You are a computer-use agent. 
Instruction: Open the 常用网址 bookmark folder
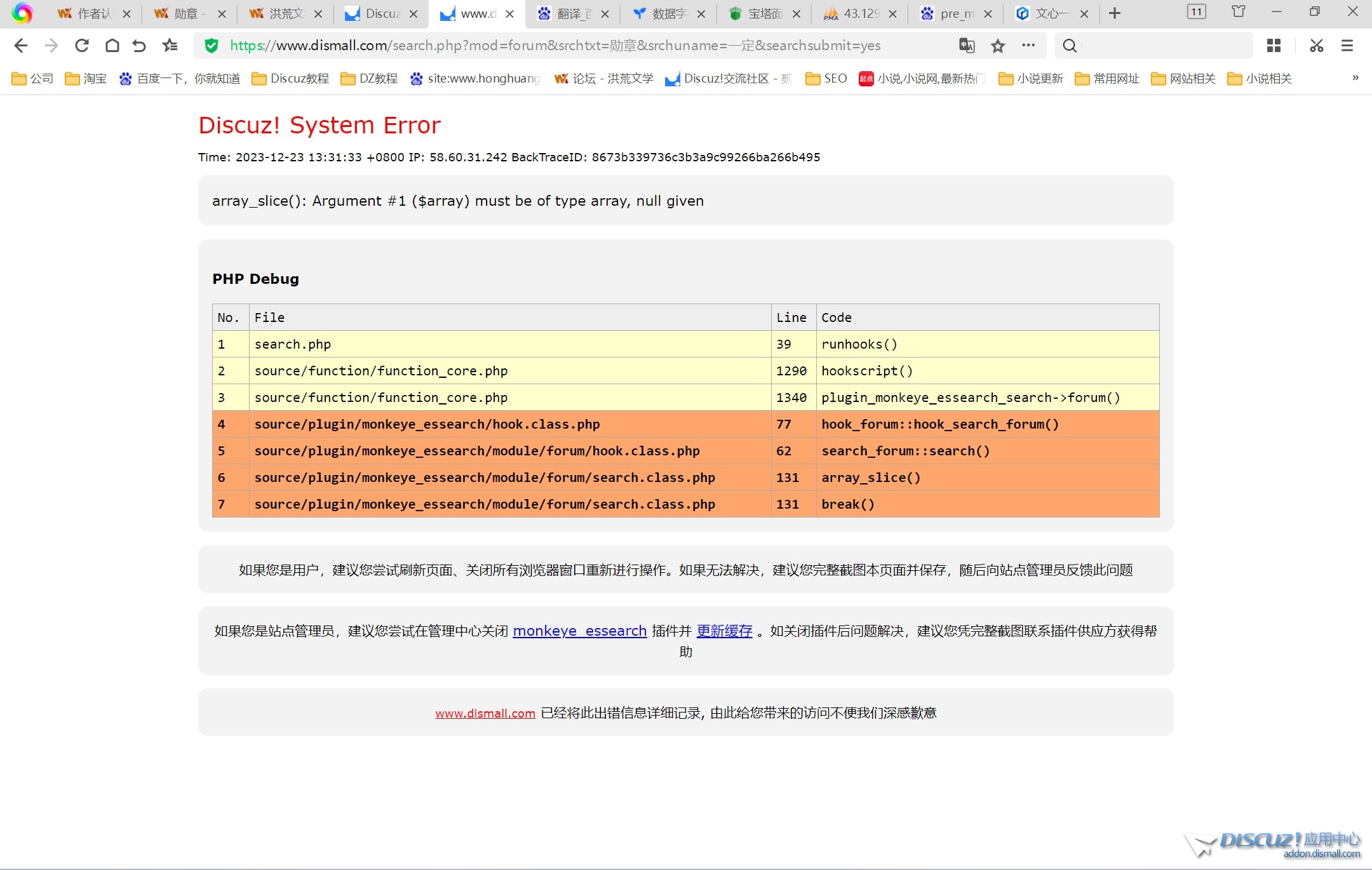pos(1107,79)
